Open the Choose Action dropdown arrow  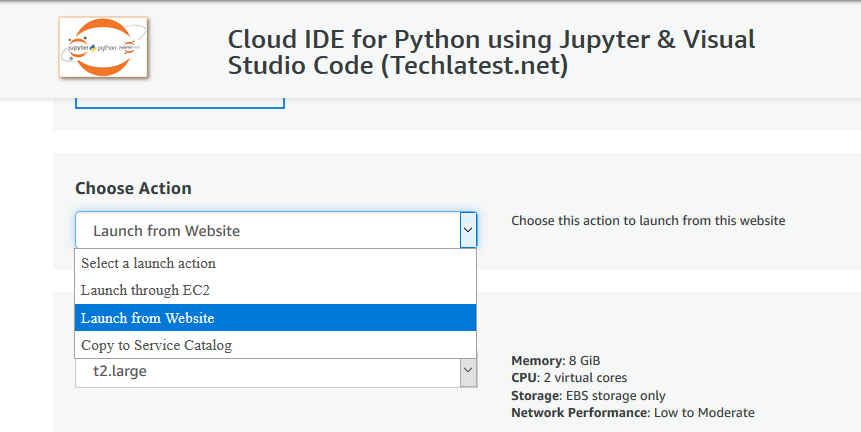point(468,230)
